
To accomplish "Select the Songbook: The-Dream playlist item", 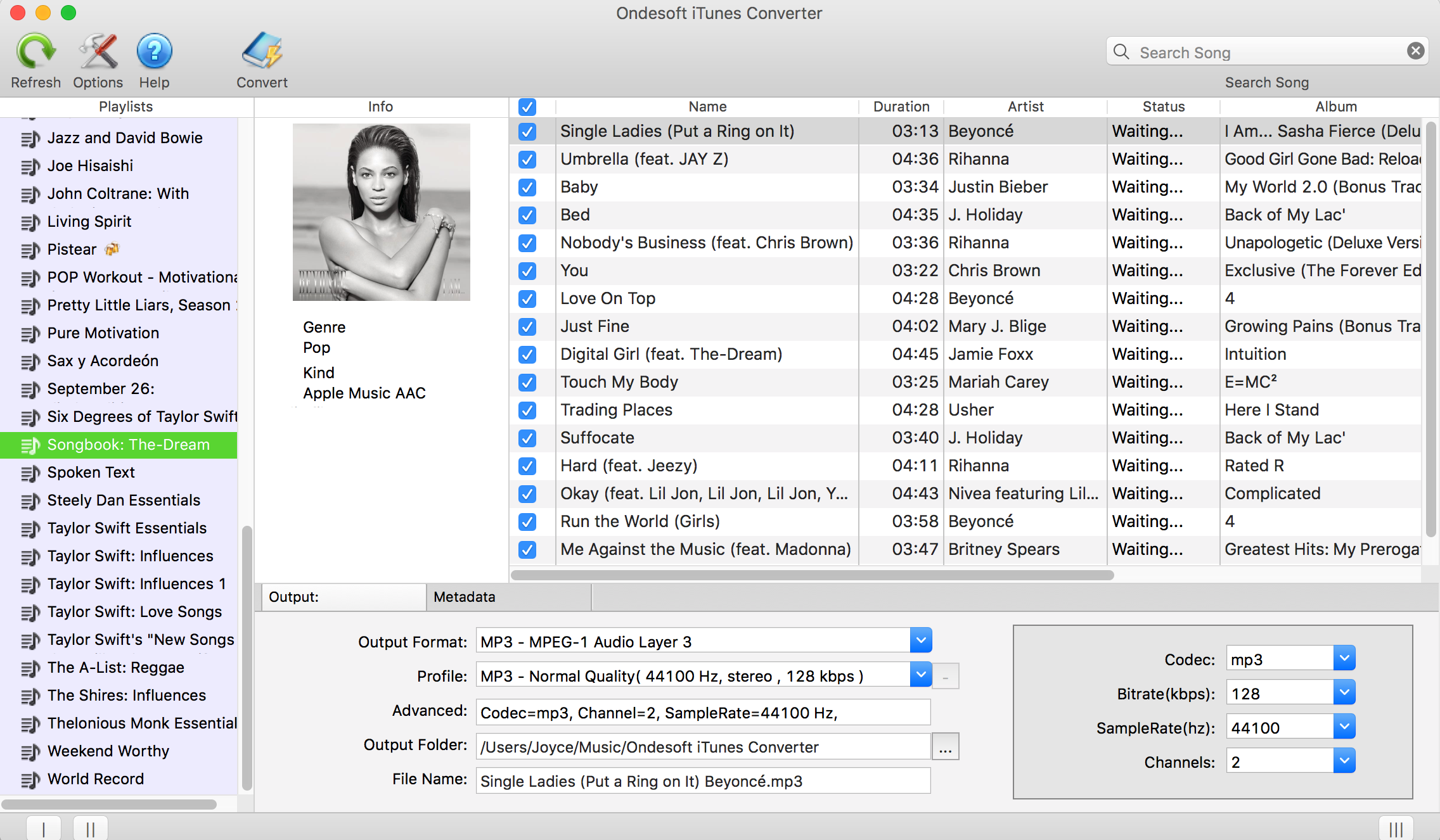I will pos(129,444).
